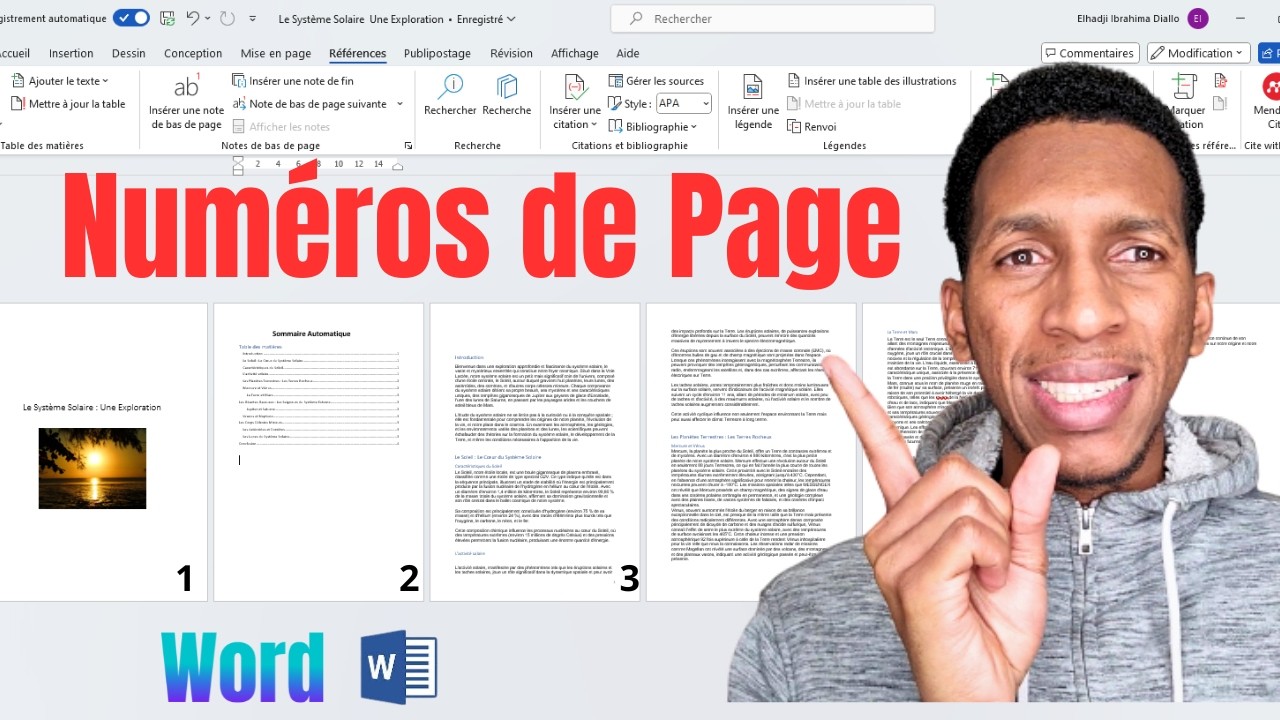Image resolution: width=1280 pixels, height=720 pixels.
Task: Open the Notes de bas de page dialog launcher
Action: (x=408, y=146)
